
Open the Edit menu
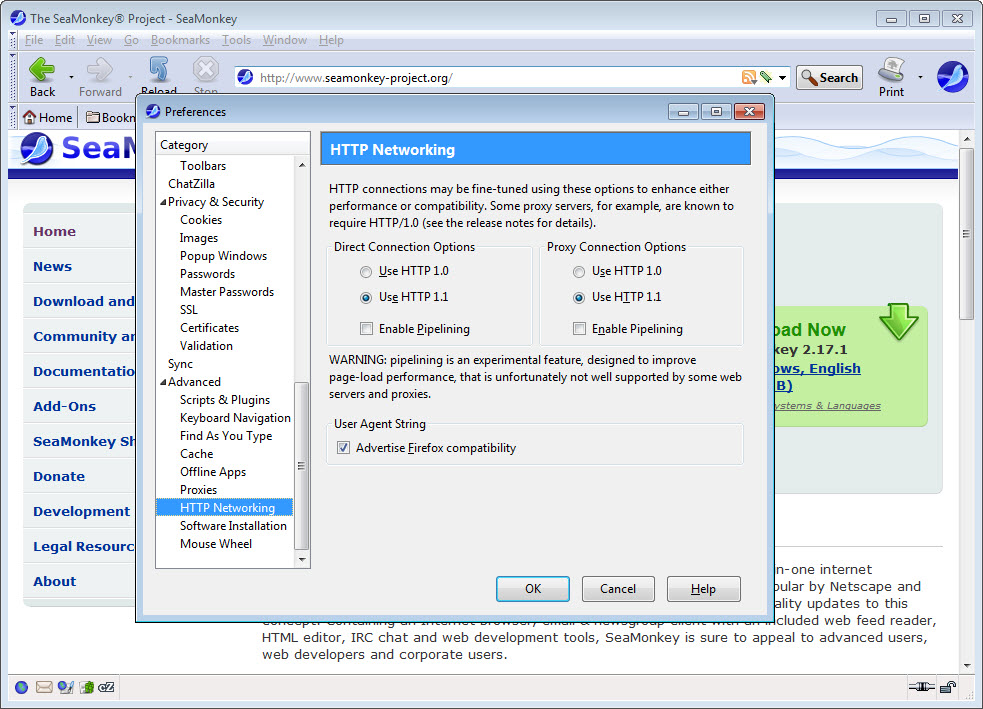[65, 40]
